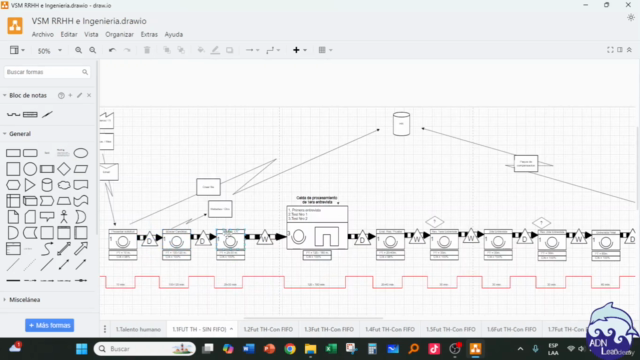Click the zoom in magnifier icon

(x=78, y=50)
